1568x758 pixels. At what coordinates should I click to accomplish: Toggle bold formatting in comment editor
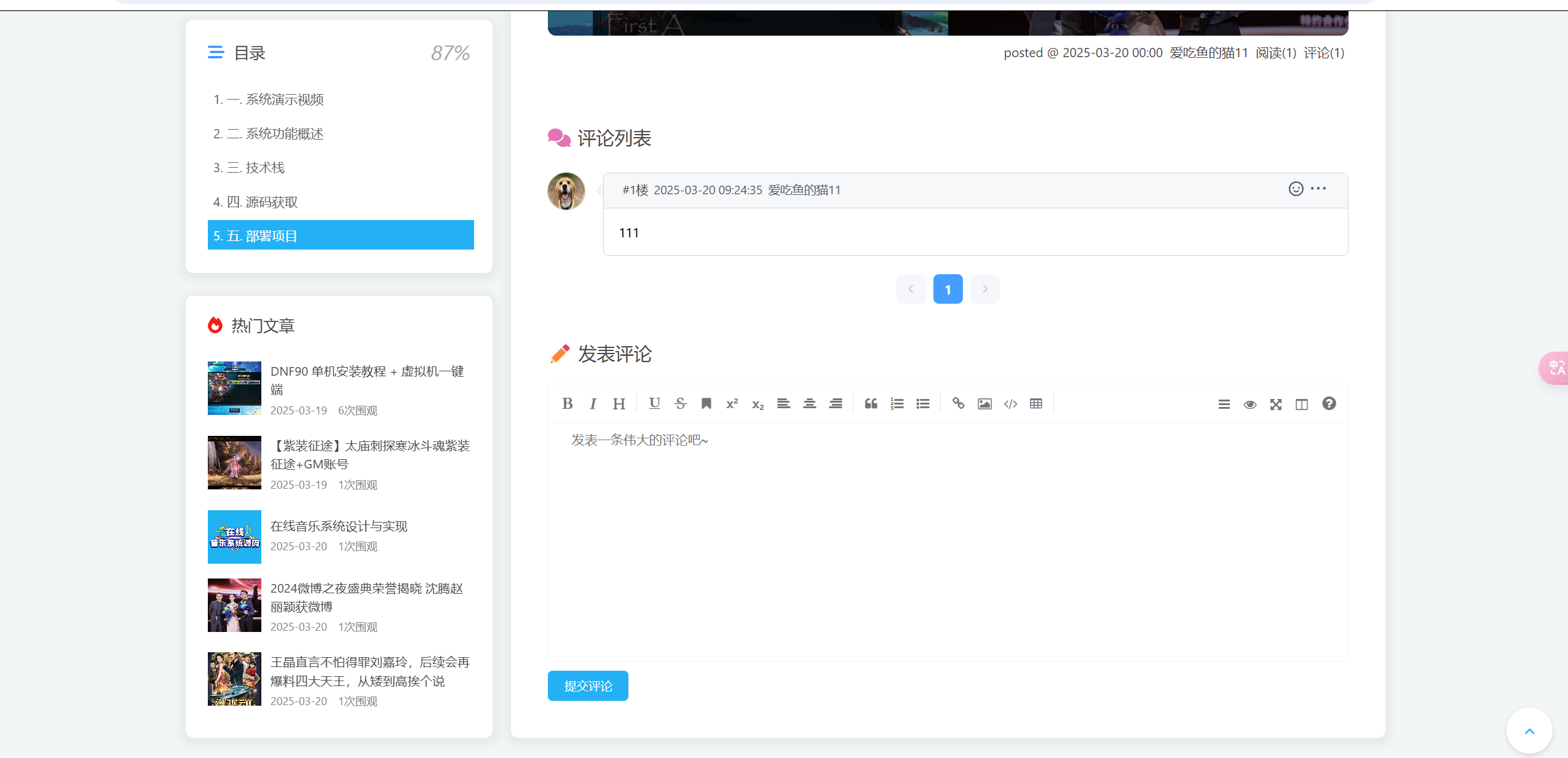[x=567, y=404]
